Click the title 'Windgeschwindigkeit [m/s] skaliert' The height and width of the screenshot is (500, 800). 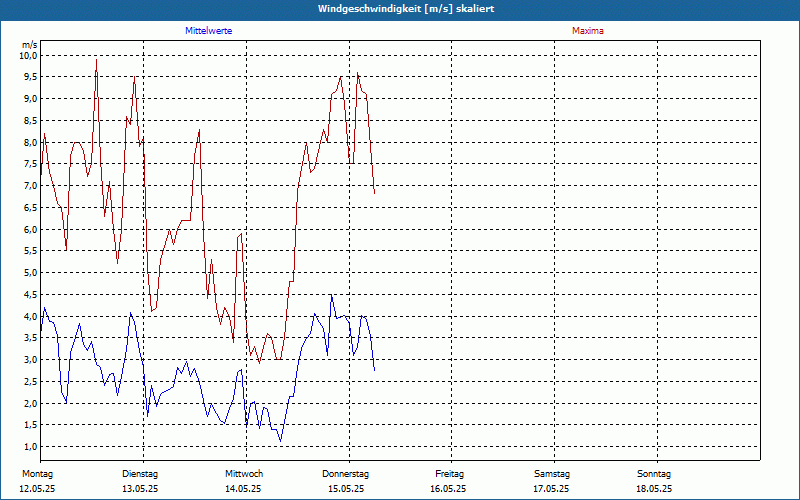click(x=406, y=9)
